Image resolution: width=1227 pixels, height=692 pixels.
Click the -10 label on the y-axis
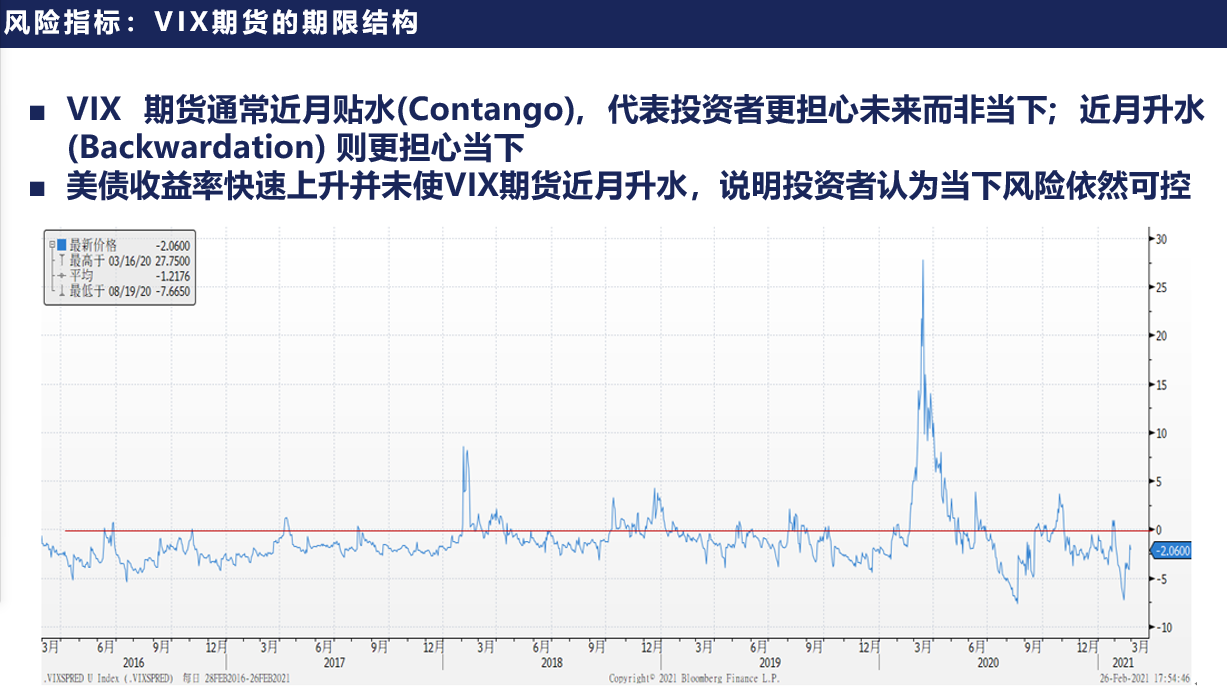point(1164,627)
